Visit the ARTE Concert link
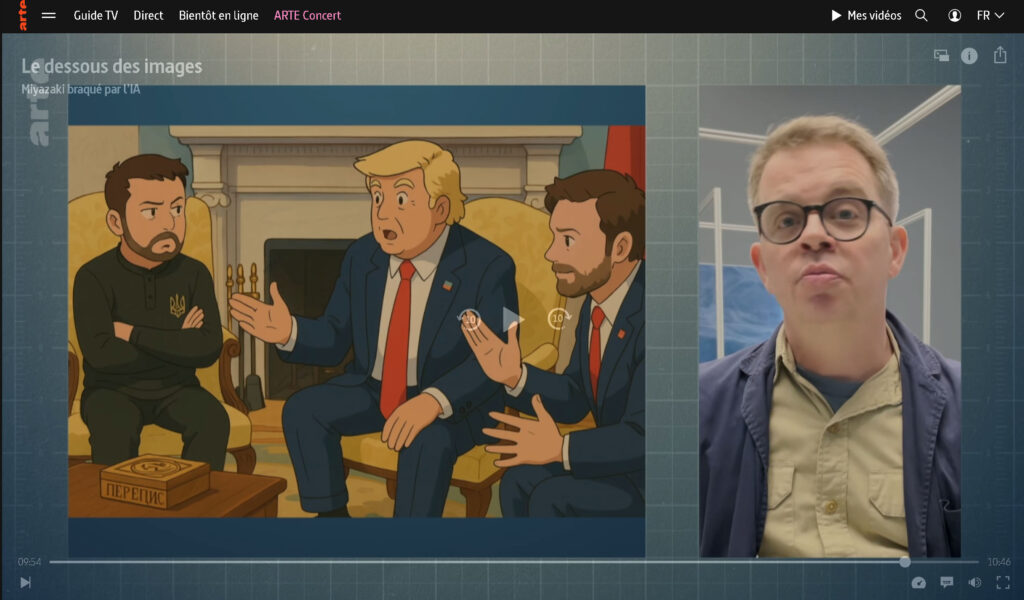The height and width of the screenshot is (600, 1024). pyautogui.click(x=307, y=16)
